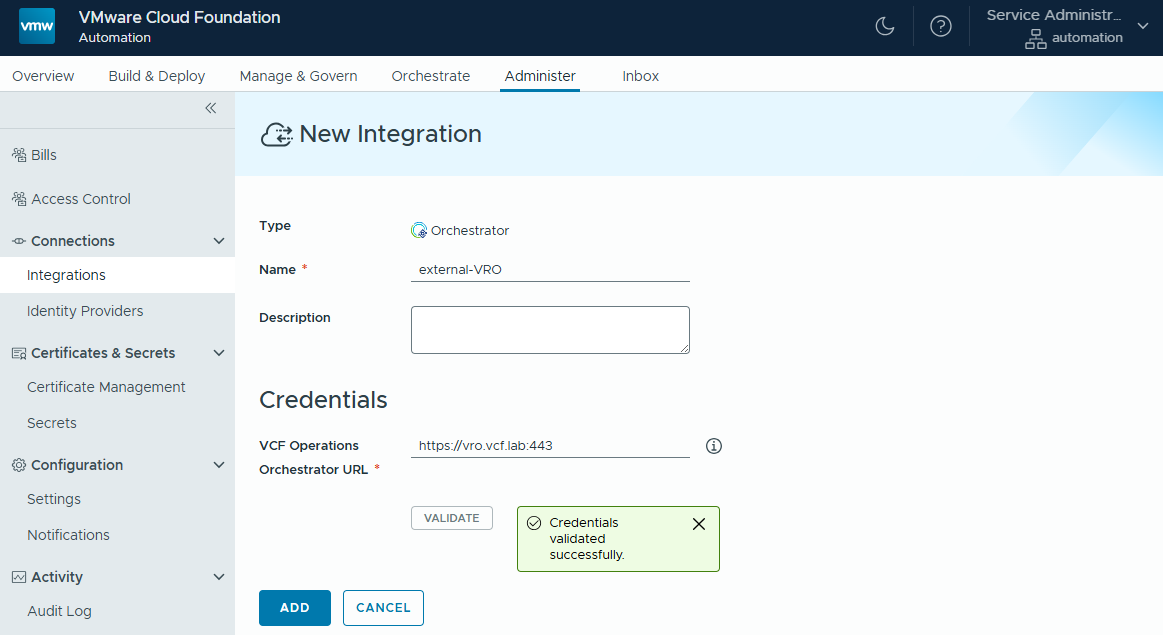
Task: Click the Name input field
Action: coord(550,270)
